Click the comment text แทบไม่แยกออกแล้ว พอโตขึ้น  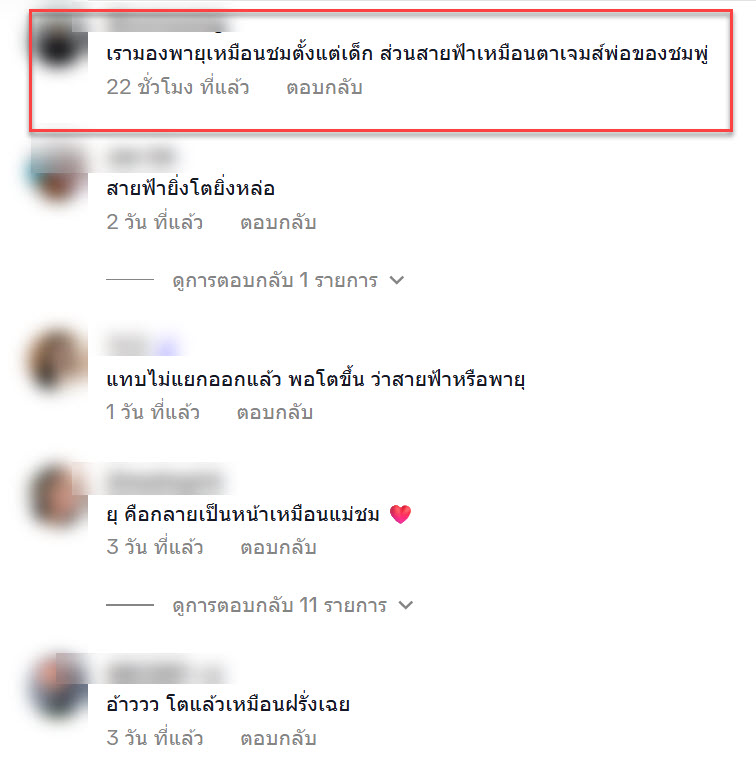(235, 380)
